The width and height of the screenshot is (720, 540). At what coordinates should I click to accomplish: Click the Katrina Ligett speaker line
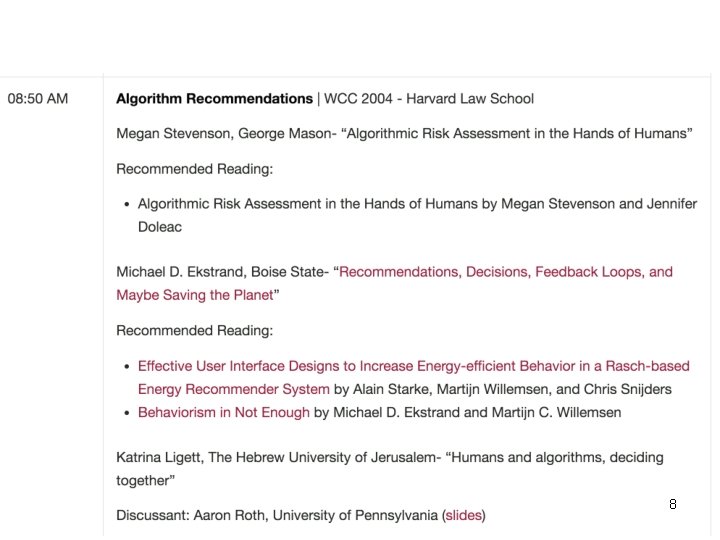390,469
